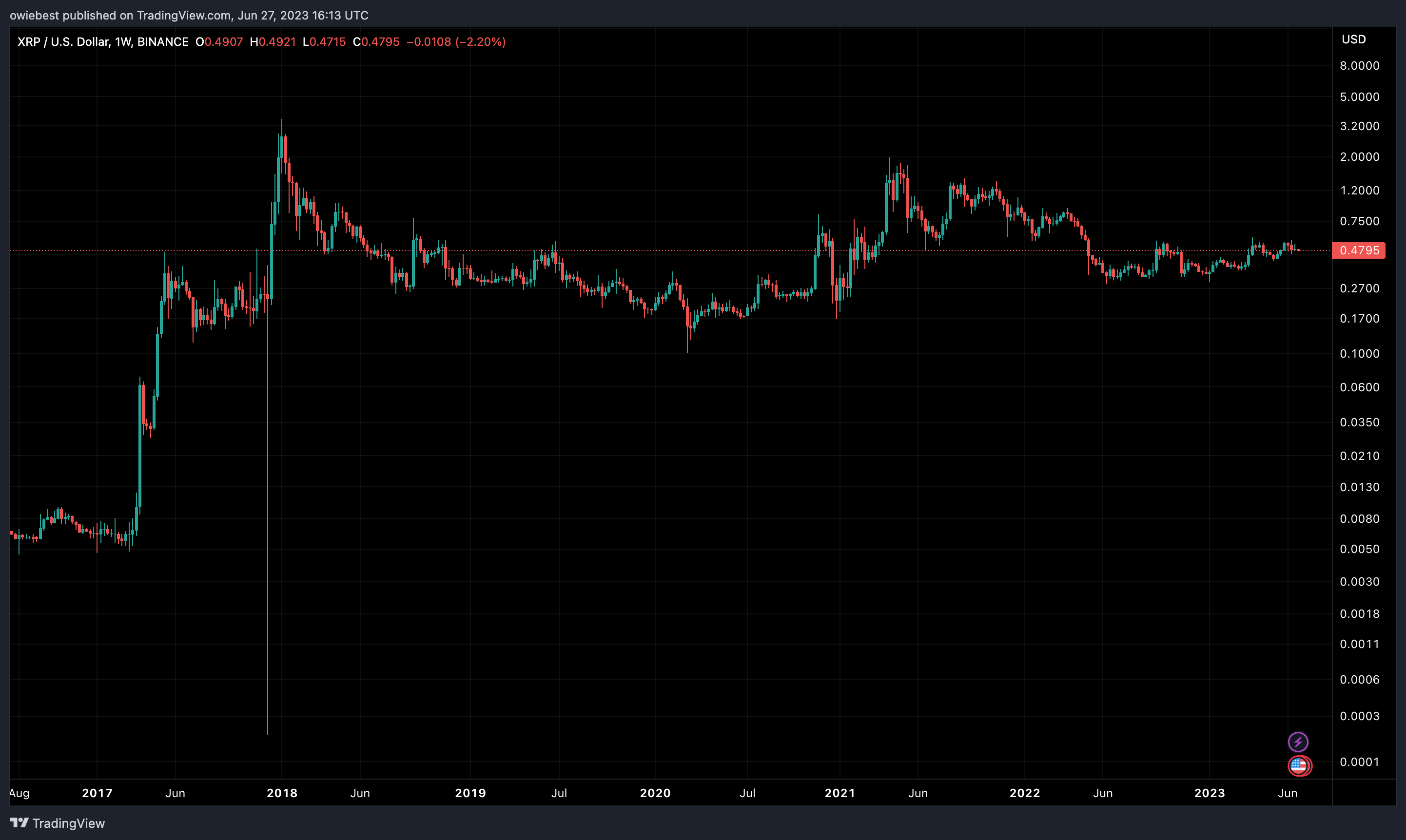Click the 2023 time axis label
1406x840 pixels.
click(1210, 793)
